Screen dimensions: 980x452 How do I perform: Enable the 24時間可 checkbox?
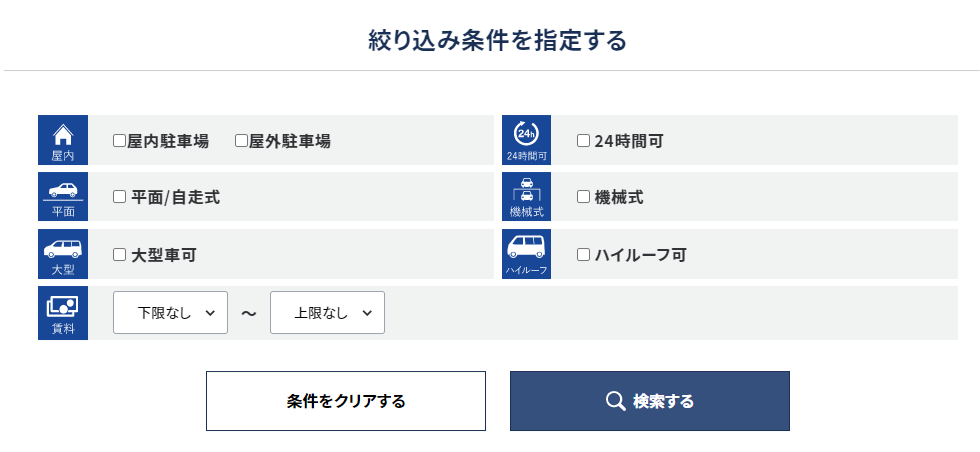pyautogui.click(x=584, y=141)
